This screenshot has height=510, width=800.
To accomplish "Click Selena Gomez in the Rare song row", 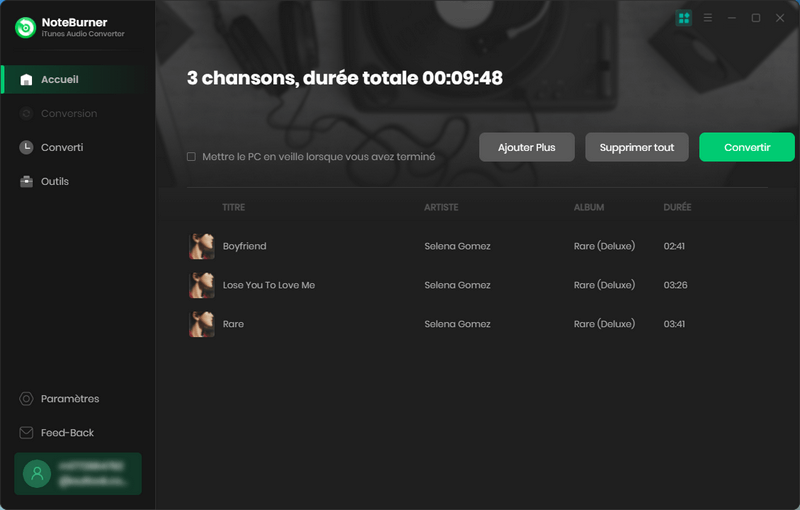I will [x=458, y=324].
